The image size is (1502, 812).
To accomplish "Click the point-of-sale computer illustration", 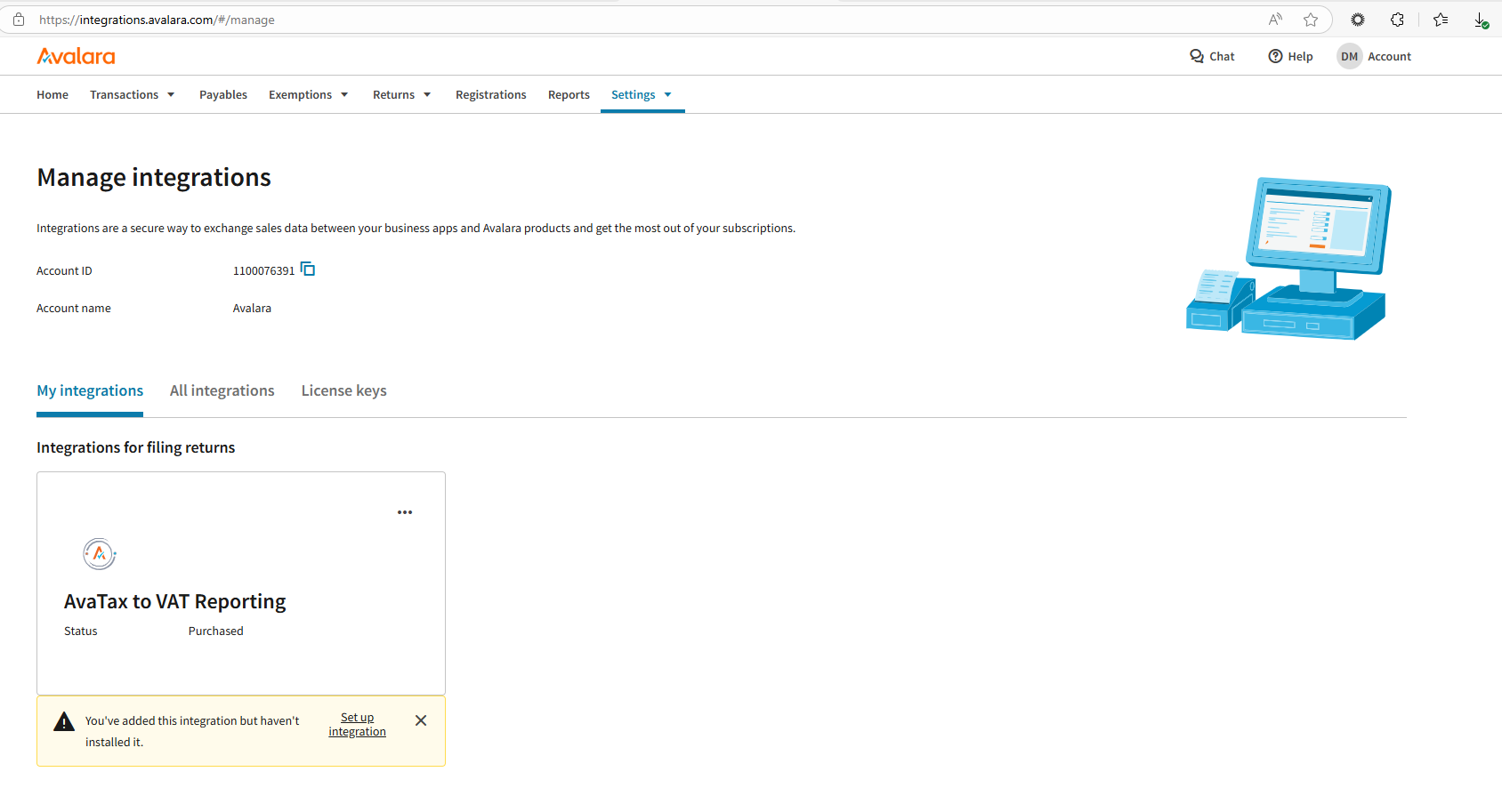I will (1288, 258).
